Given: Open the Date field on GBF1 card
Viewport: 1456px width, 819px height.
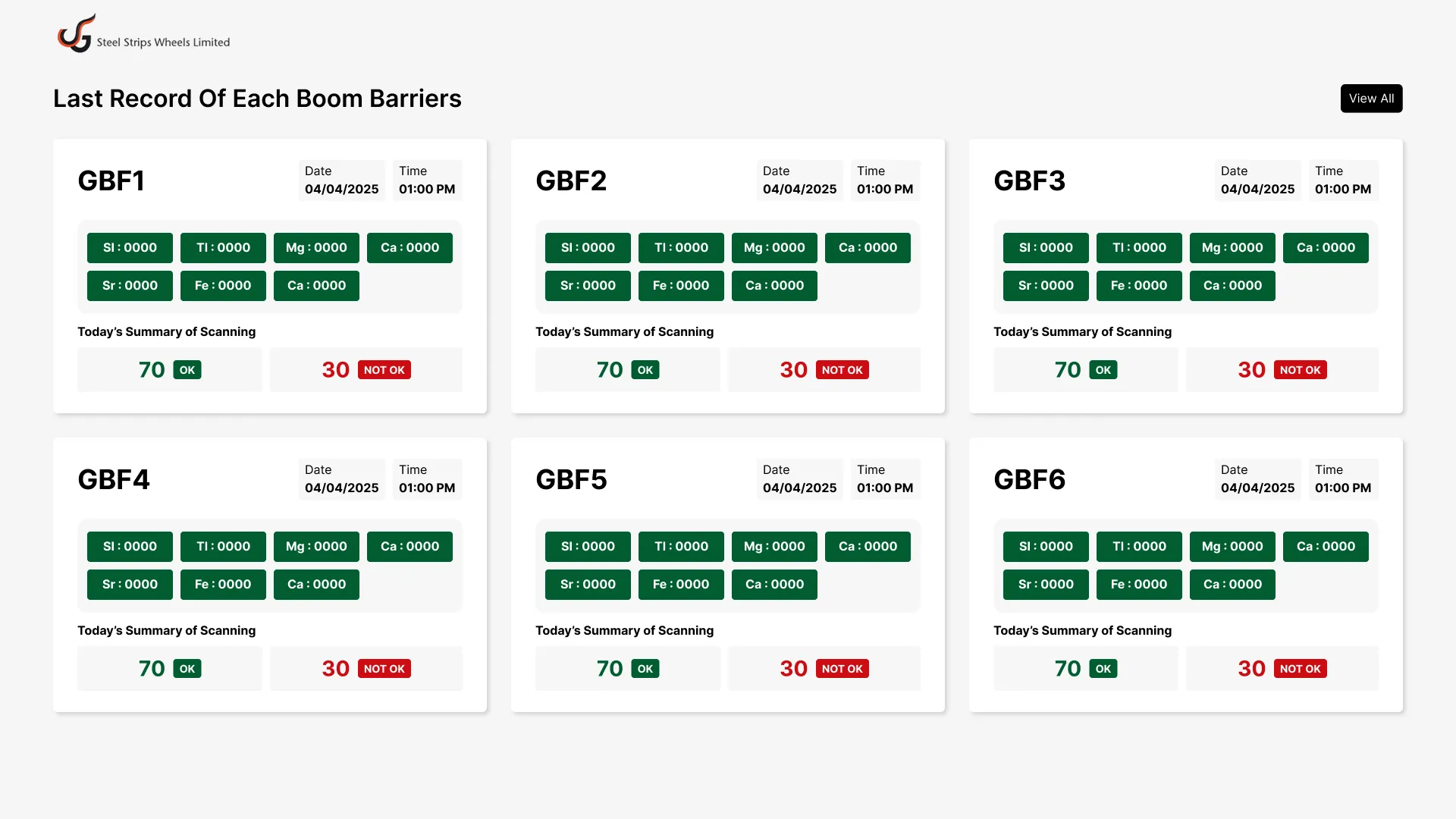Looking at the screenshot, I should (x=341, y=180).
